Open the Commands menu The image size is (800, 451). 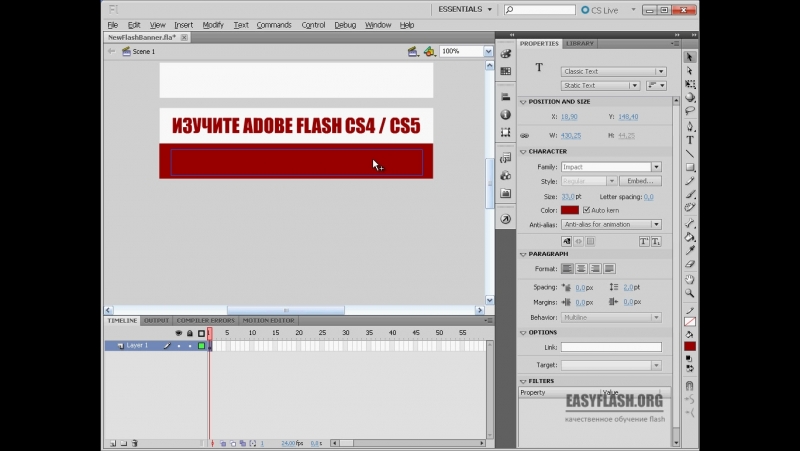[274, 25]
